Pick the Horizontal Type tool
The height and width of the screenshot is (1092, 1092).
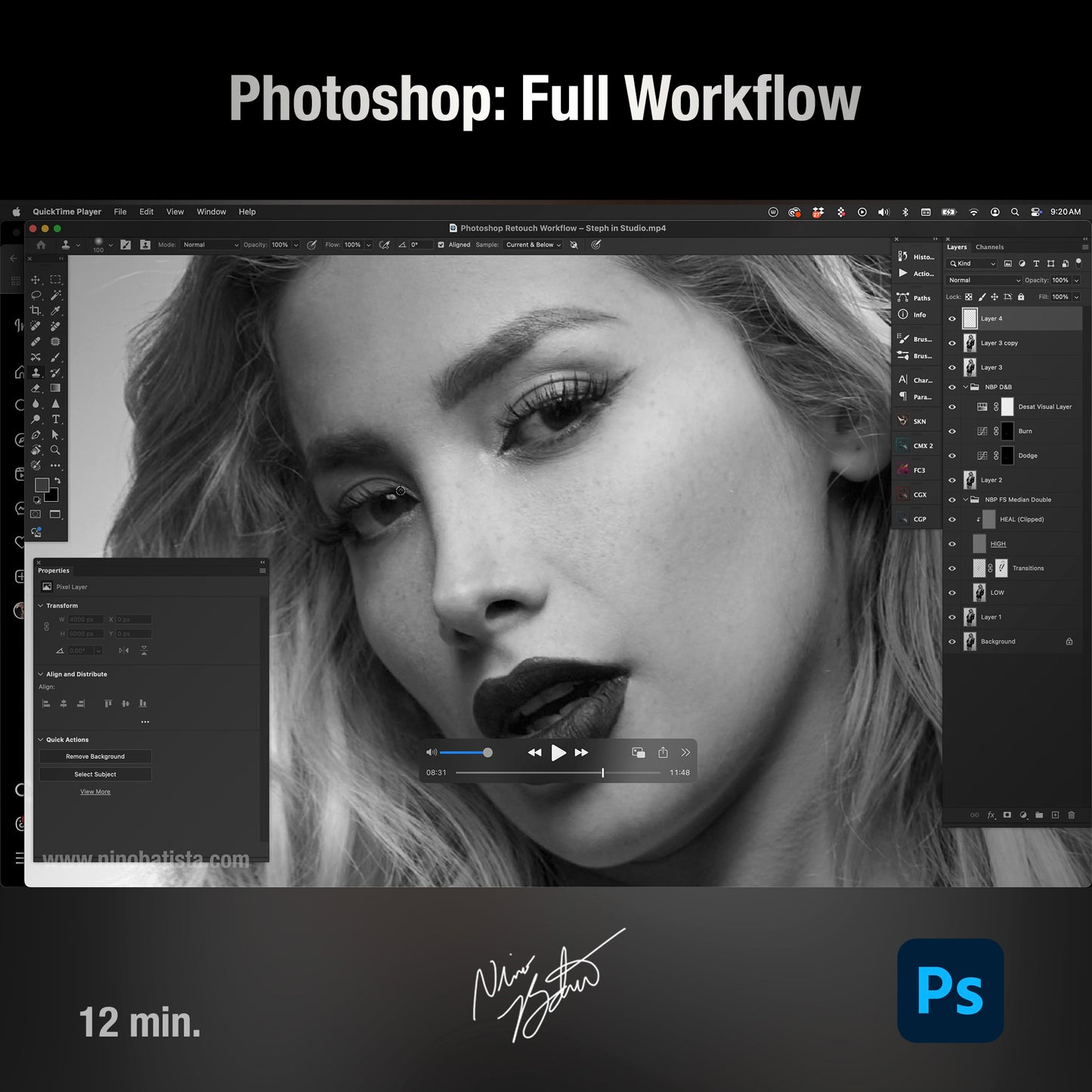tap(56, 419)
